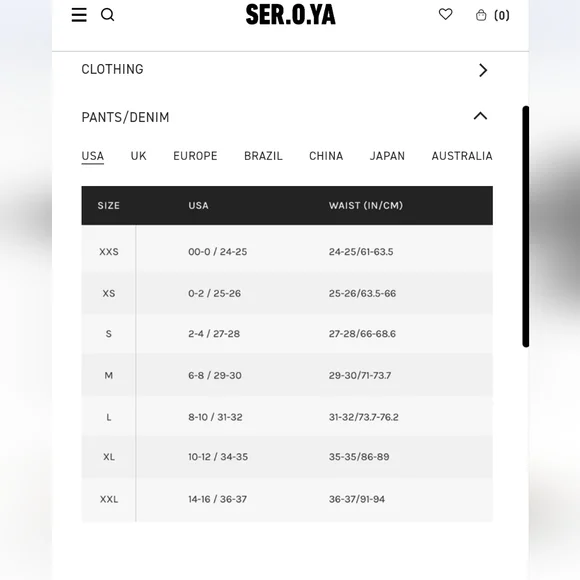Switch to the UK size tab
The height and width of the screenshot is (580, 580).
coord(138,156)
